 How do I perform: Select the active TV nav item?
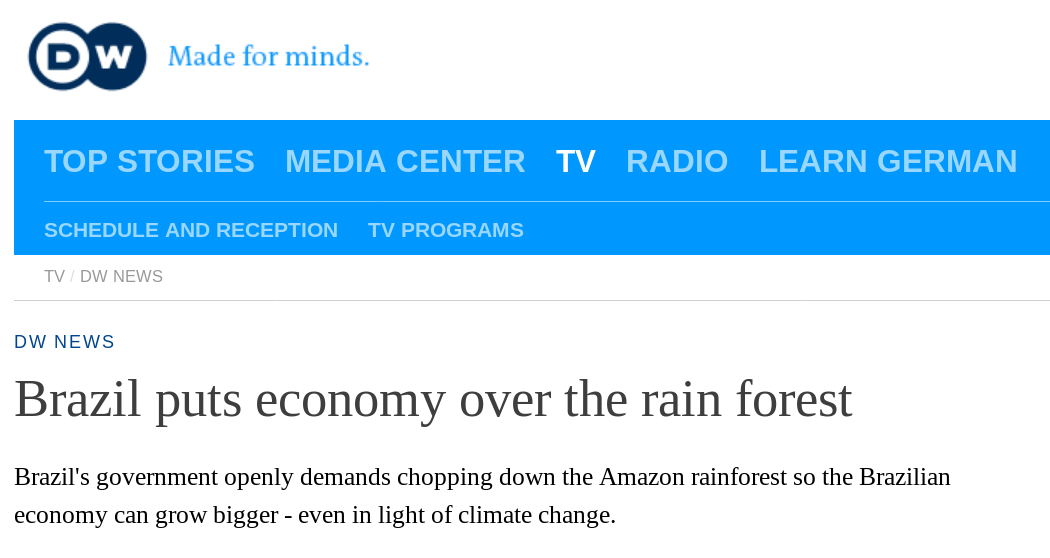tap(575, 161)
